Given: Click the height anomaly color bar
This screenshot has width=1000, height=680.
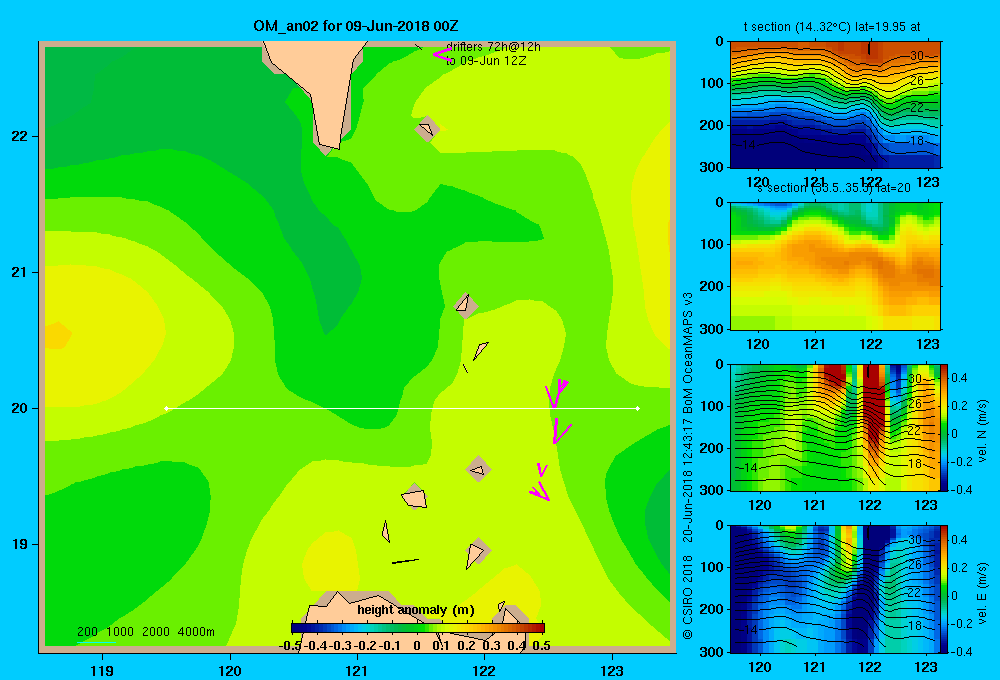Looking at the screenshot, I should pos(418,628).
